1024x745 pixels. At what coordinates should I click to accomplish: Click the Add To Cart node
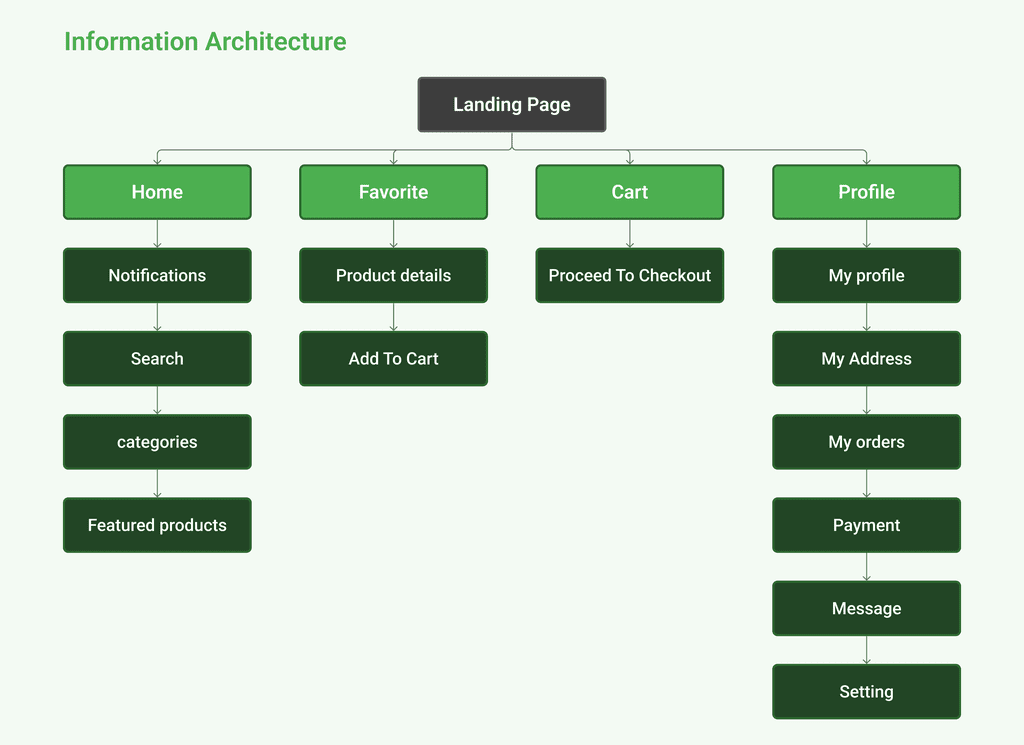[x=393, y=358]
